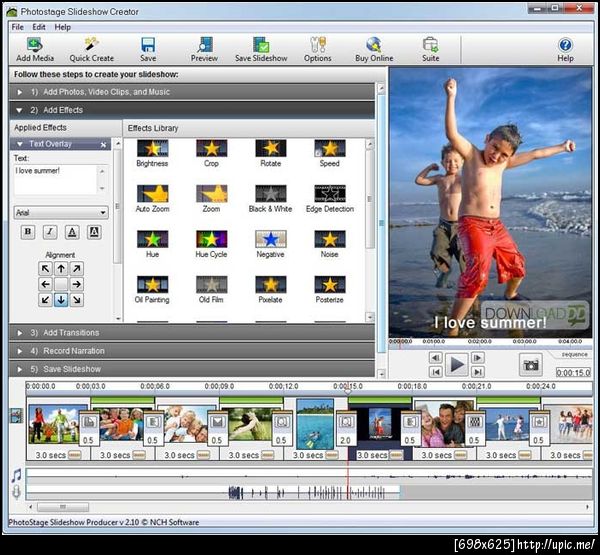This screenshot has width=600, height=555.
Task: Play the slideshow preview
Action: (x=457, y=364)
